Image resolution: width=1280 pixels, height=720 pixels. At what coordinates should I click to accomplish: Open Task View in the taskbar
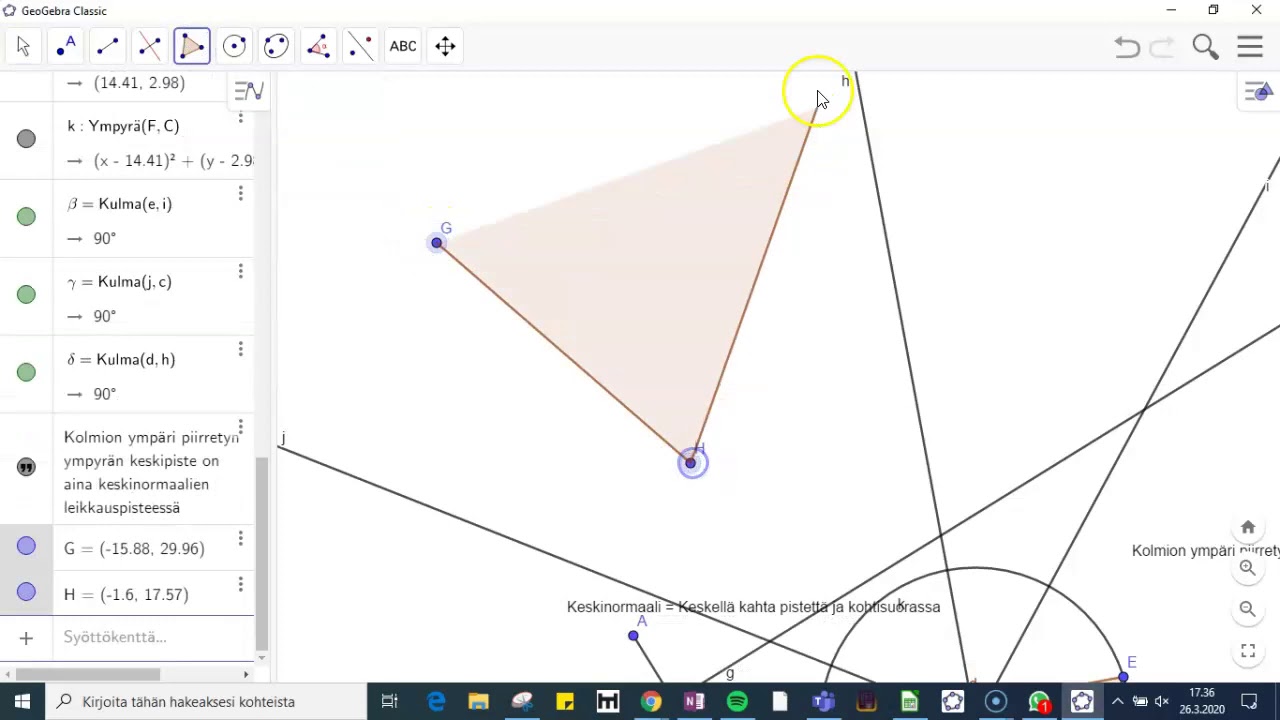pyautogui.click(x=390, y=702)
